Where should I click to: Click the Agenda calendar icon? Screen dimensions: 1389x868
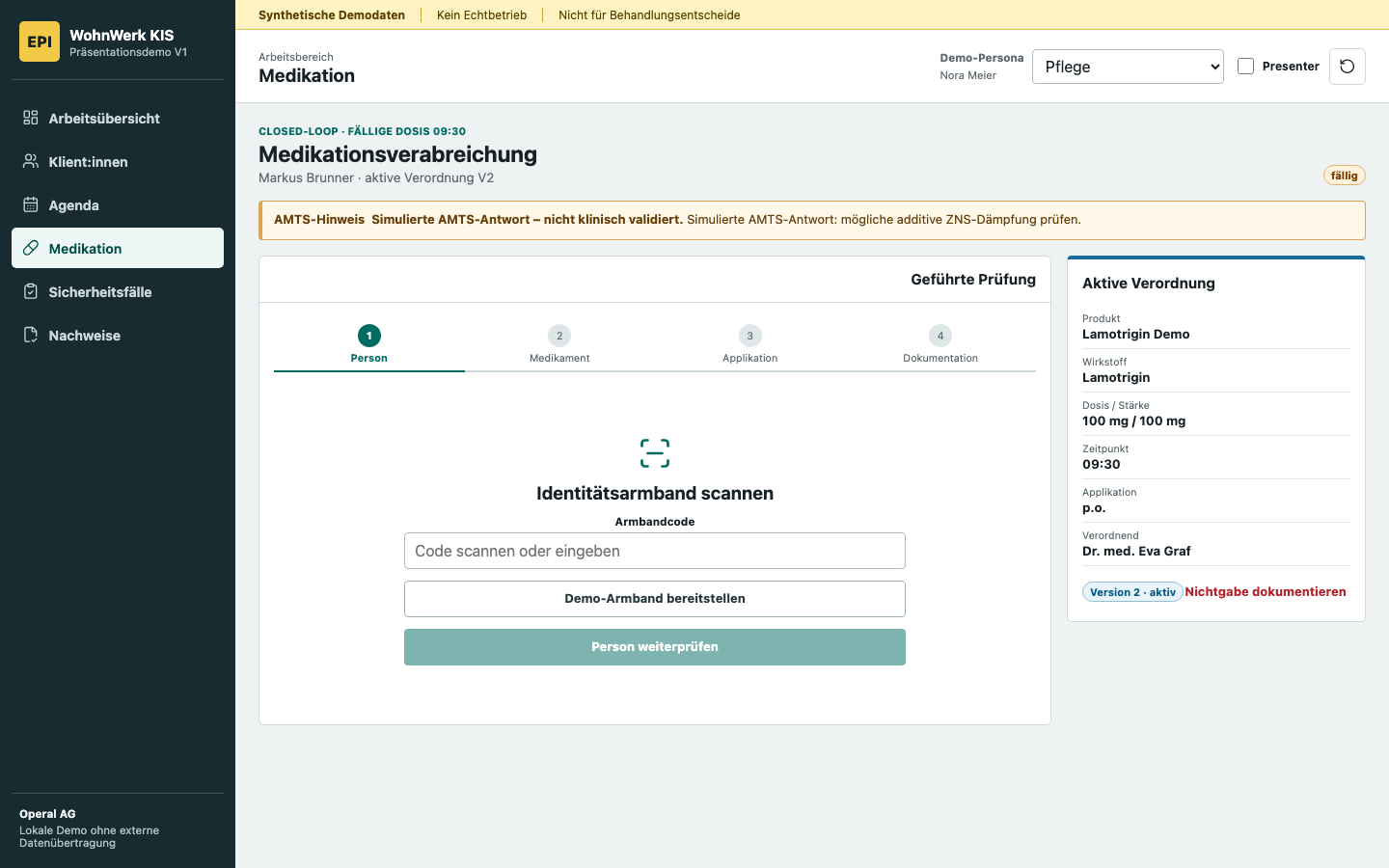coord(31,204)
